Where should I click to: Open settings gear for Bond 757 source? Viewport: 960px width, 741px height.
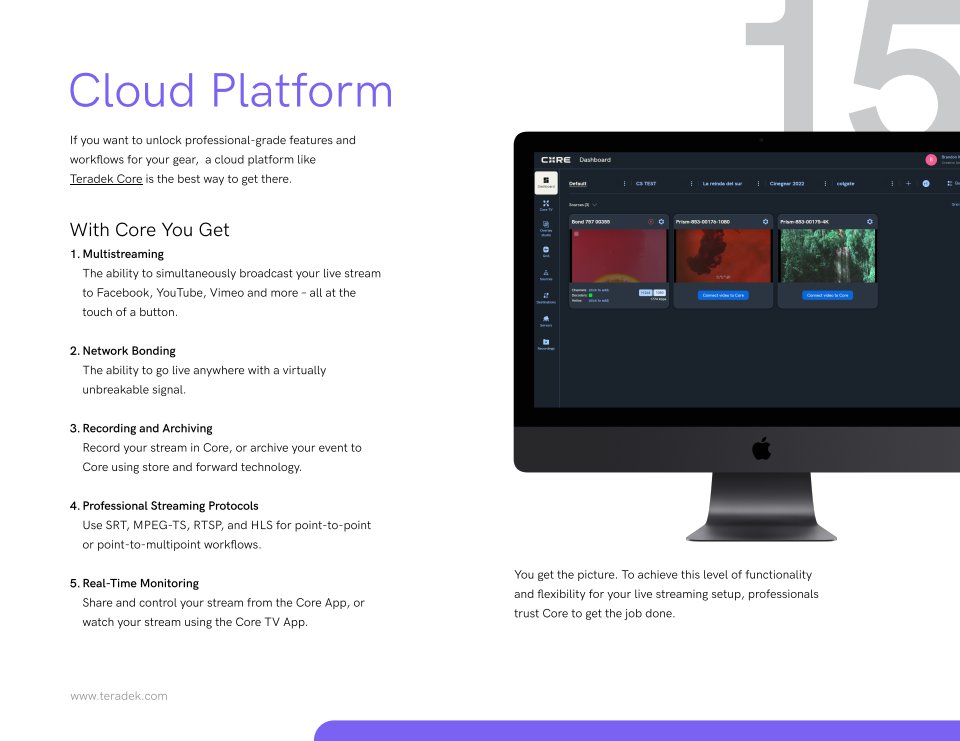661,221
